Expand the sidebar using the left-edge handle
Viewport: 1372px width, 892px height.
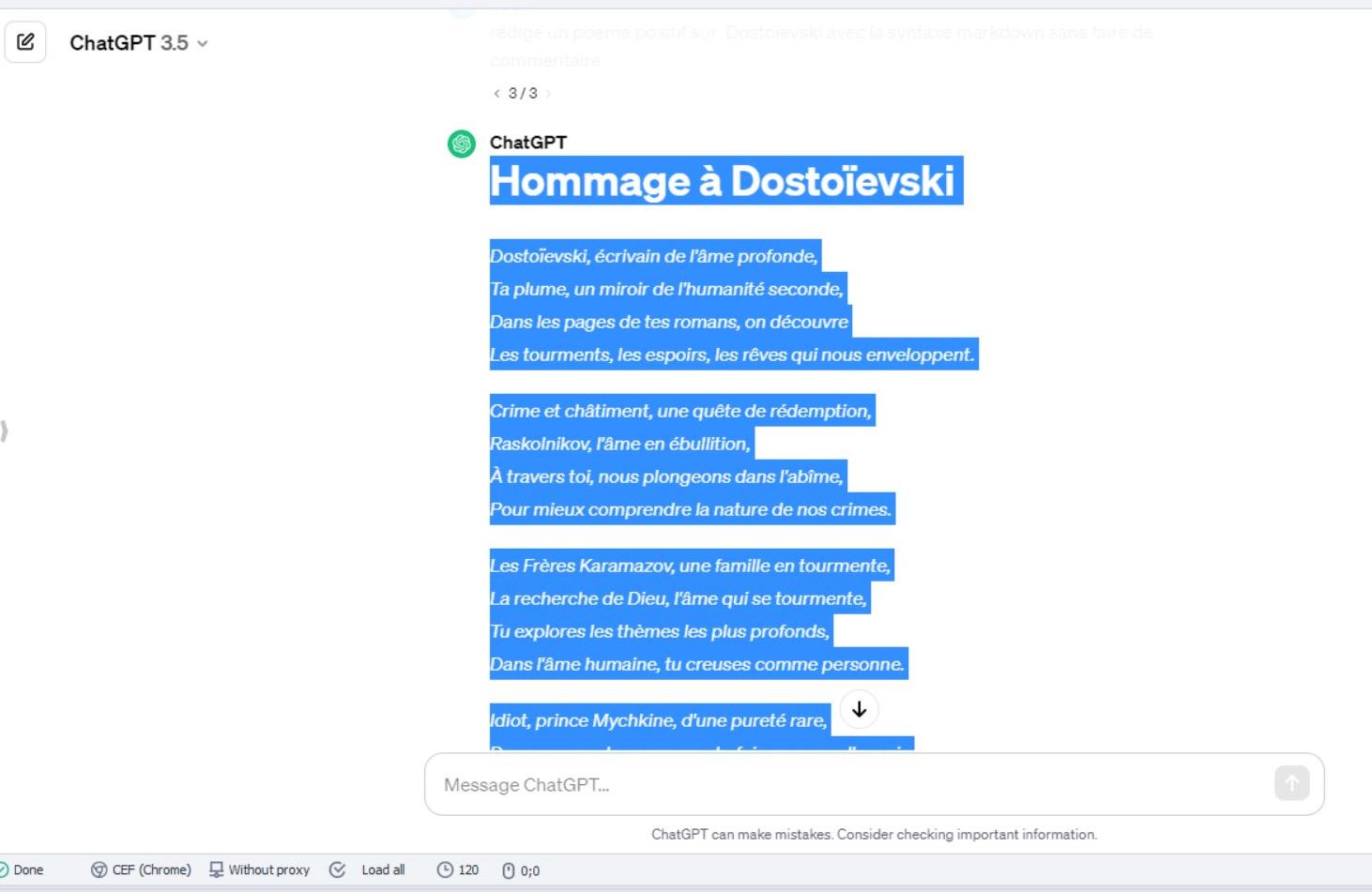5,431
